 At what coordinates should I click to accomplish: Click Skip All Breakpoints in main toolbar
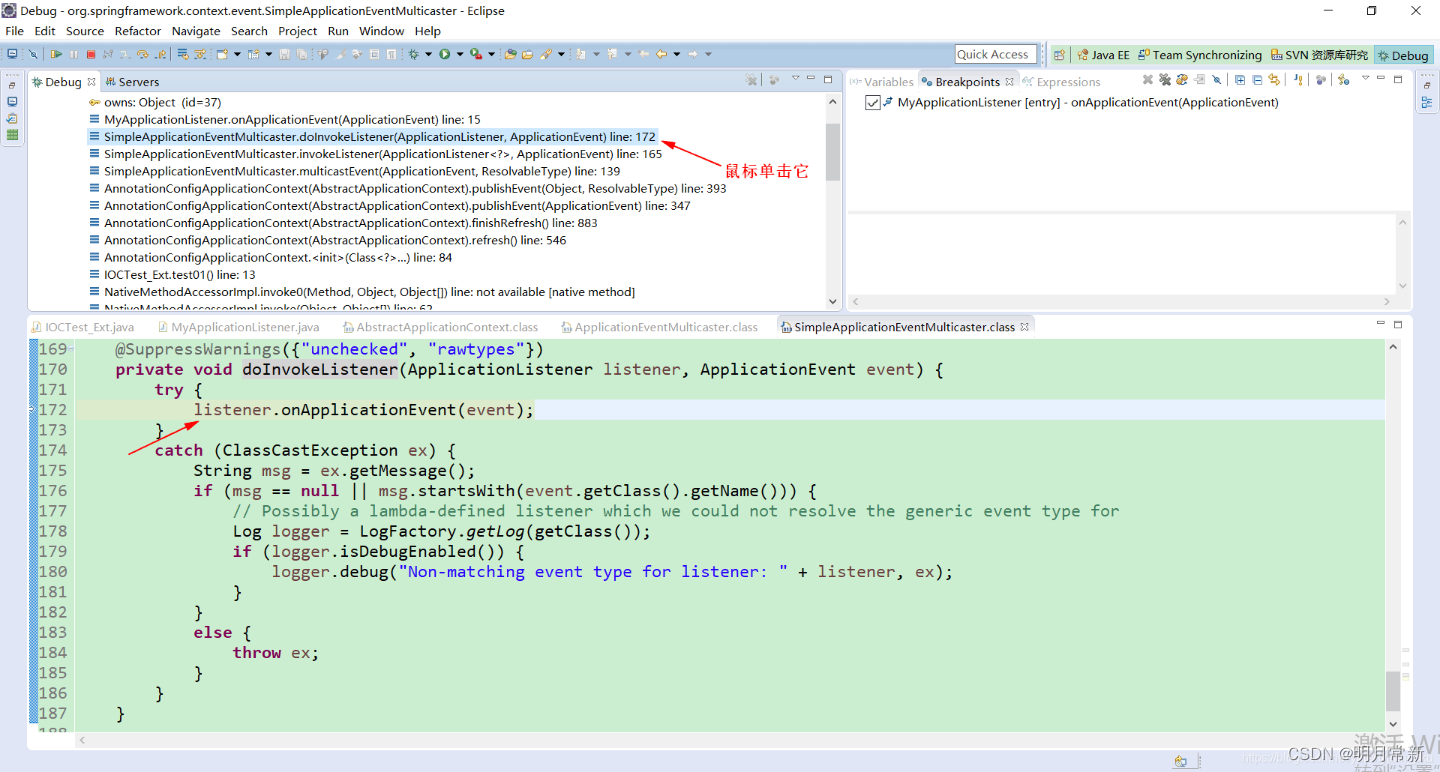point(33,54)
